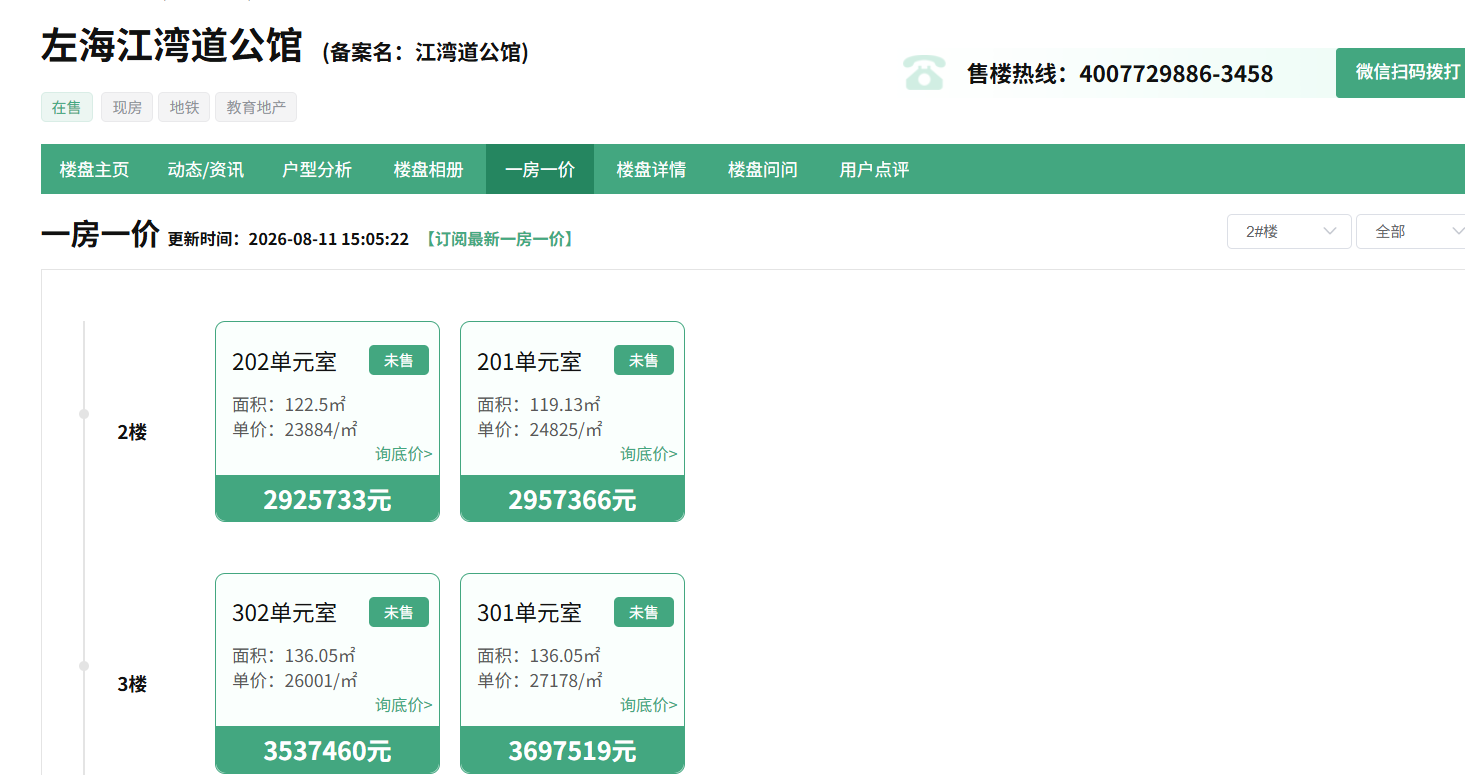Click the 教育地产 tag
The width and height of the screenshot is (1465, 775).
256,107
